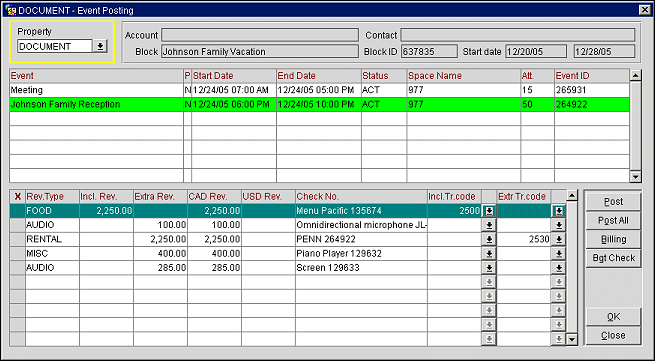The image size is (655, 361).
Task: Mark the FOOD row selection box
Action: click(x=18, y=211)
